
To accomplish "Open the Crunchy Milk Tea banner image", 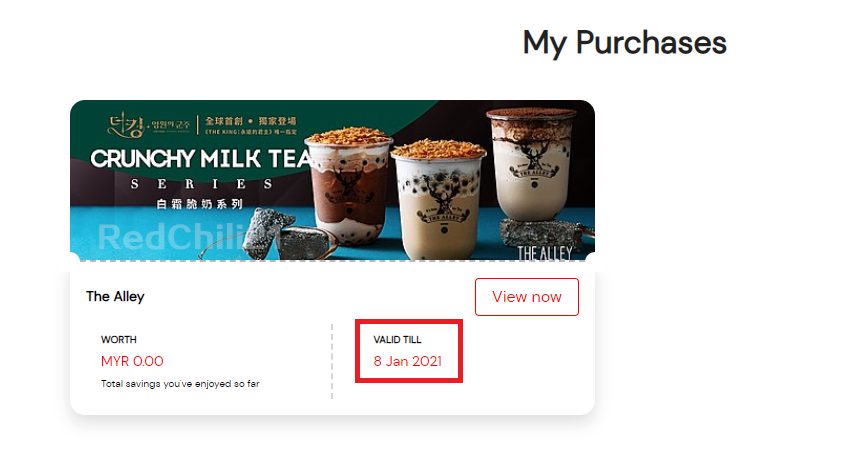I will tap(332, 180).
